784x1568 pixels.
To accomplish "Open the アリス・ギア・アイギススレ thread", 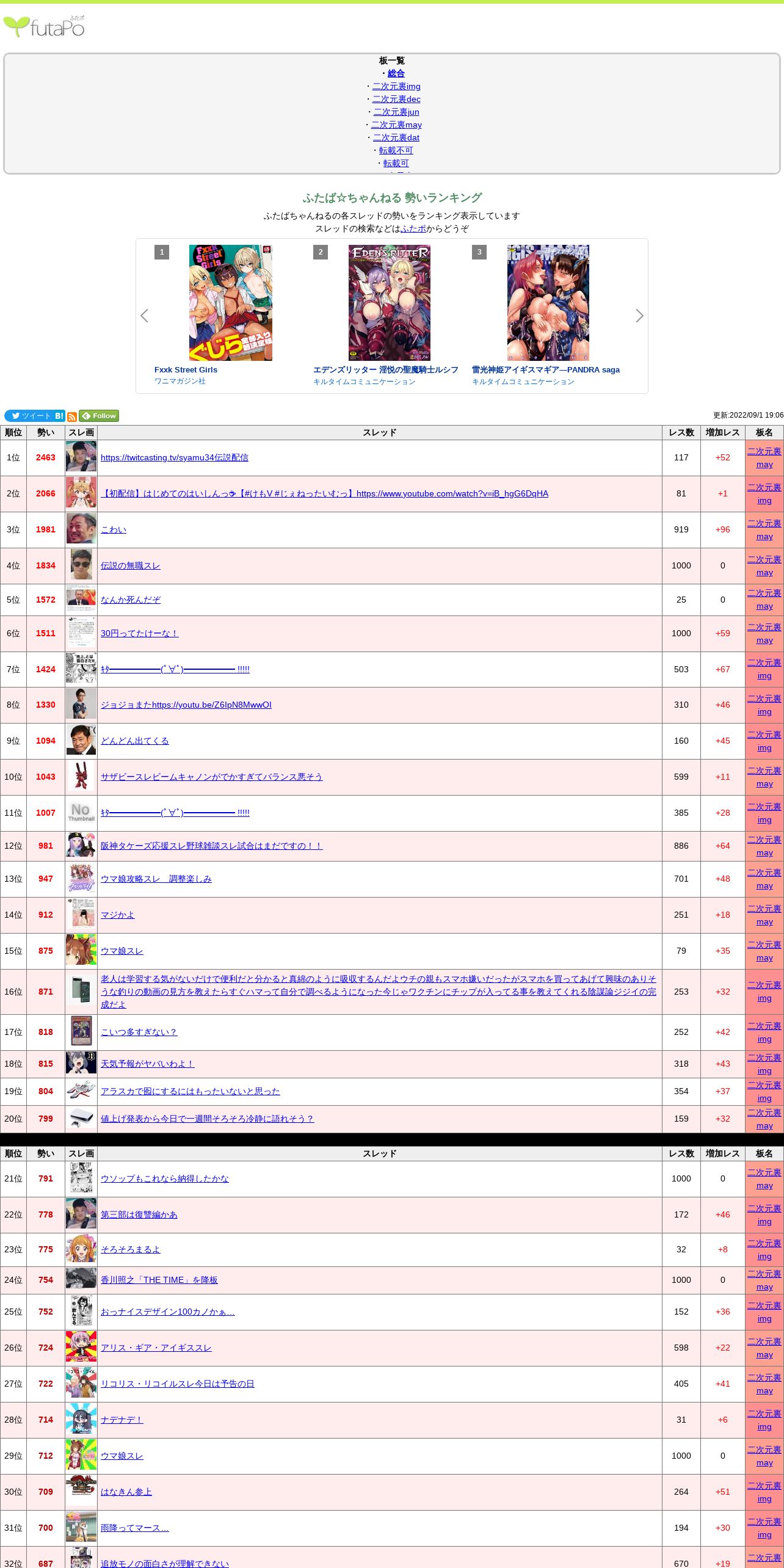I will click(156, 1348).
